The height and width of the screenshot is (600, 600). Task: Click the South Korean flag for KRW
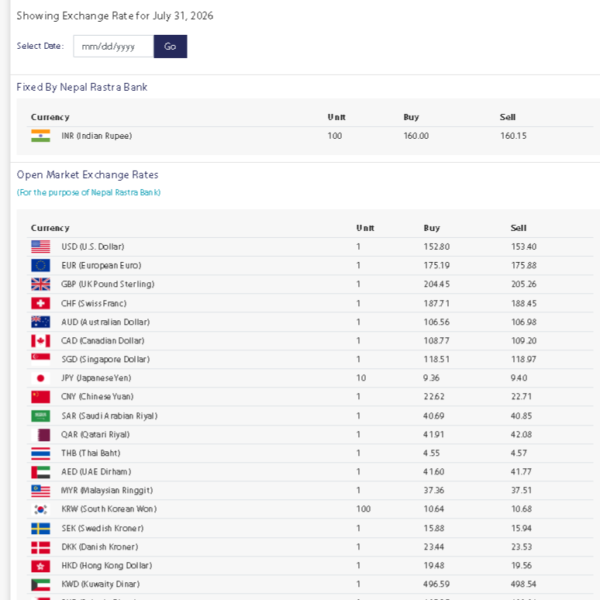click(41, 509)
